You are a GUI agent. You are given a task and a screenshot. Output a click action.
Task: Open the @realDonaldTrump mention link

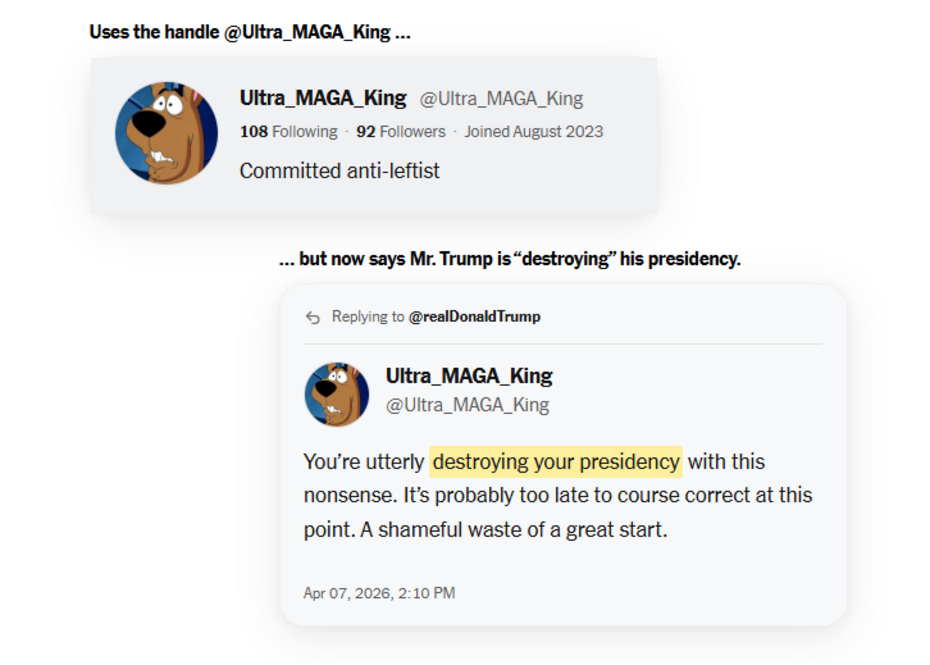click(x=474, y=316)
